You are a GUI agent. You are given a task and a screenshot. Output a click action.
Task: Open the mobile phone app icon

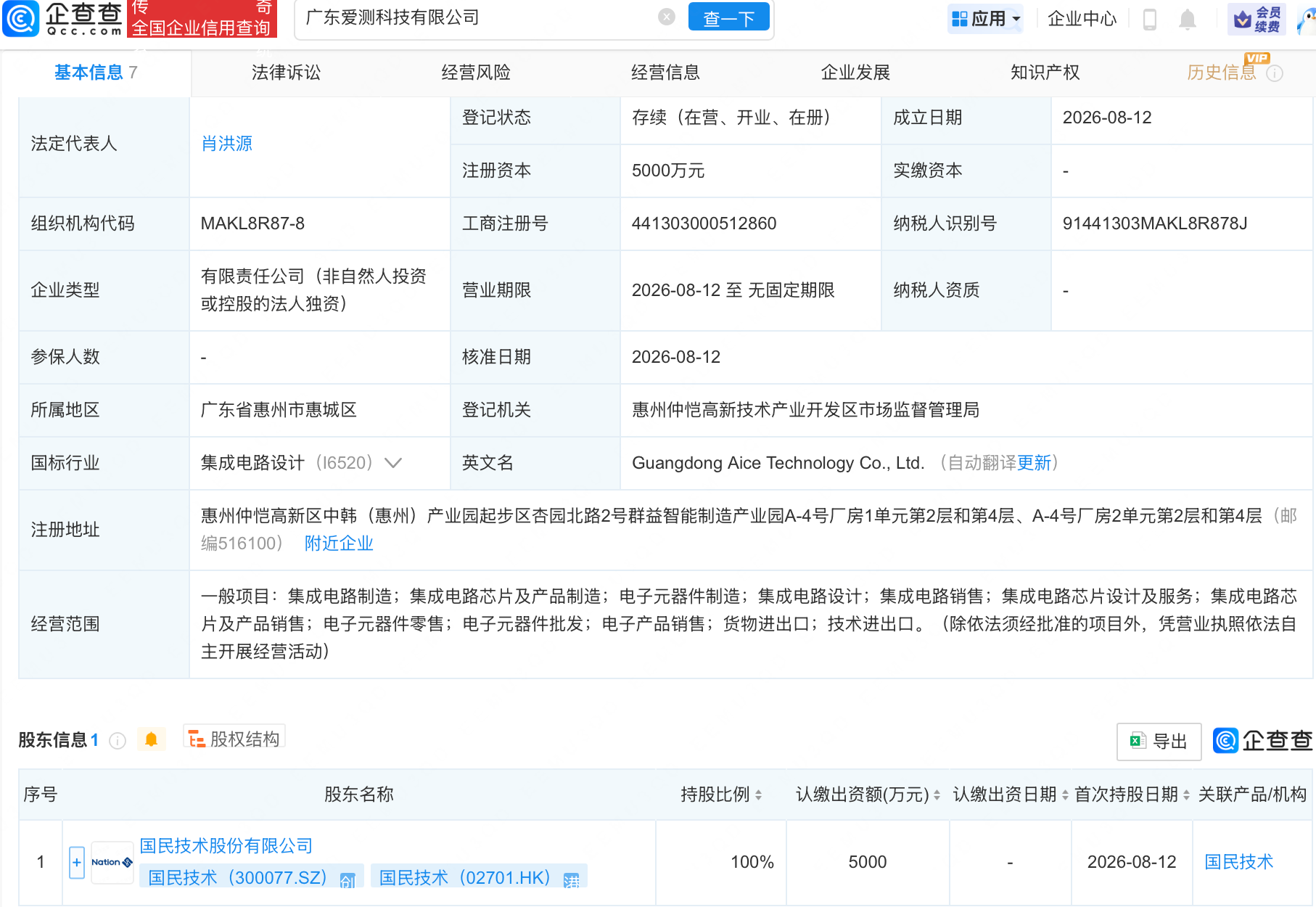1150,19
